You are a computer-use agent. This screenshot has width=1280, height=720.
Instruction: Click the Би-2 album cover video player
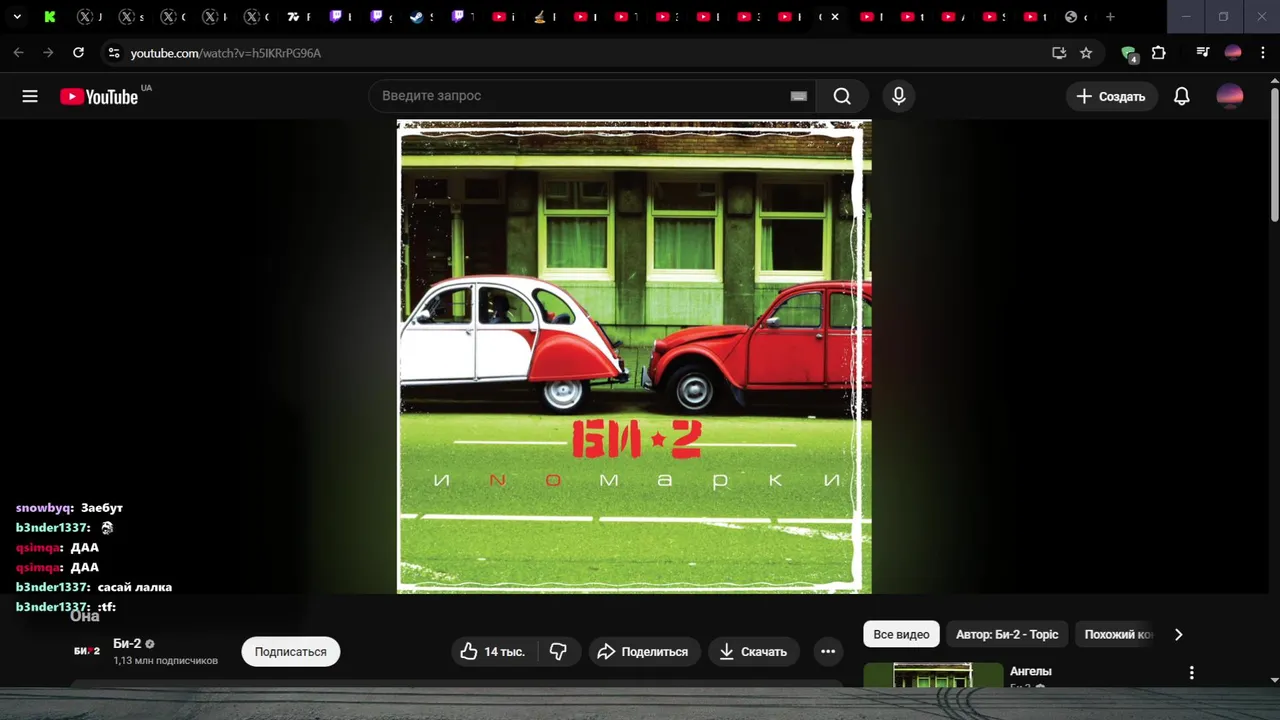pos(634,357)
